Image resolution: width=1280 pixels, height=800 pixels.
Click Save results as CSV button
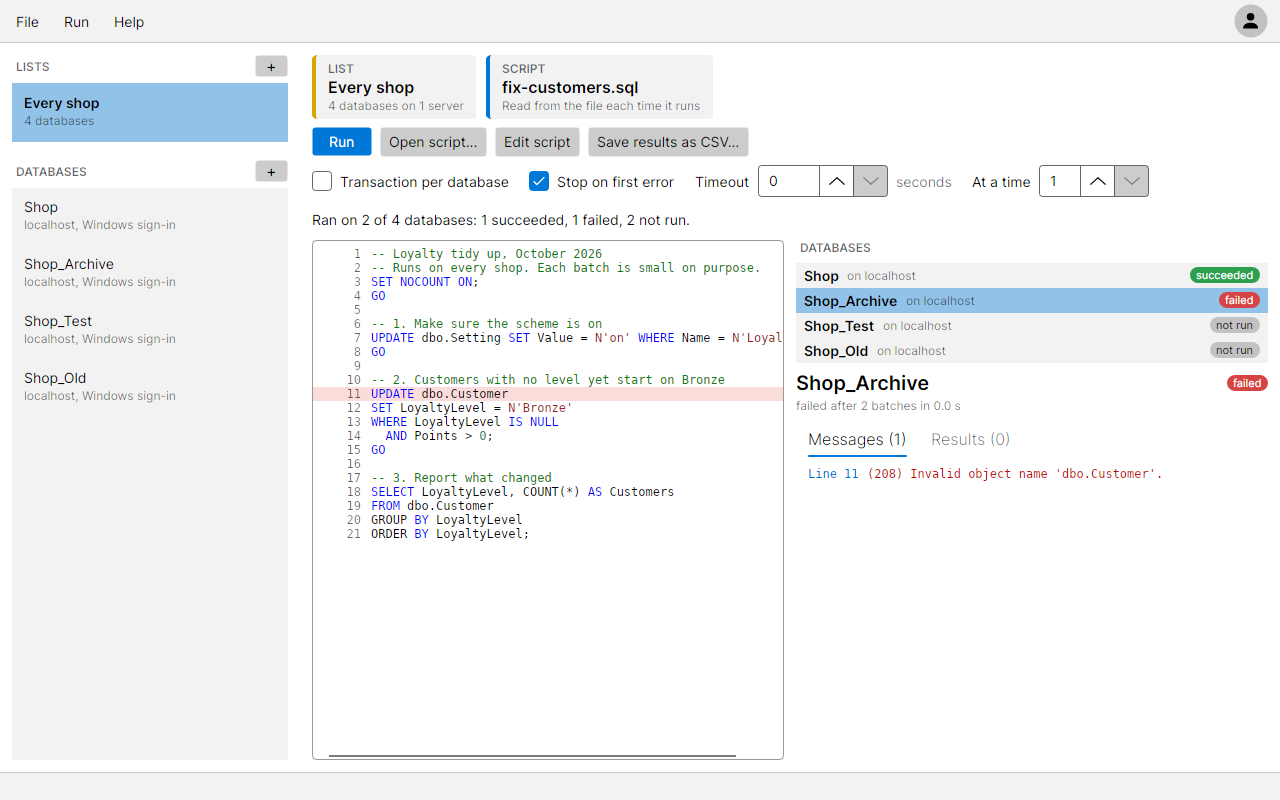668,141
